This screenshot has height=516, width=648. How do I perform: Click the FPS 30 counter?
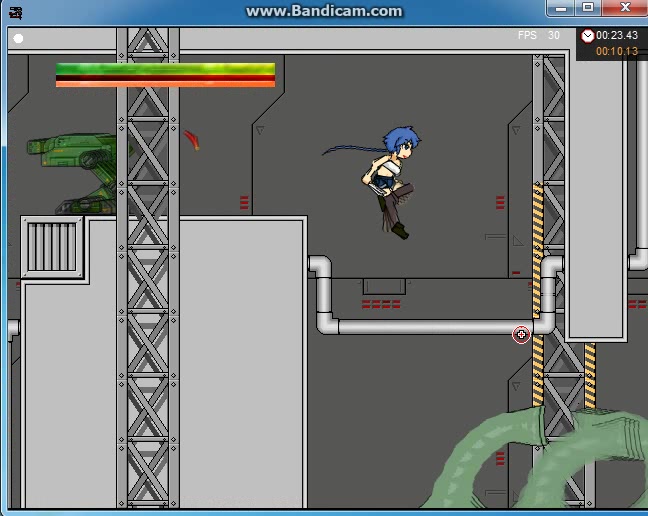pos(539,36)
